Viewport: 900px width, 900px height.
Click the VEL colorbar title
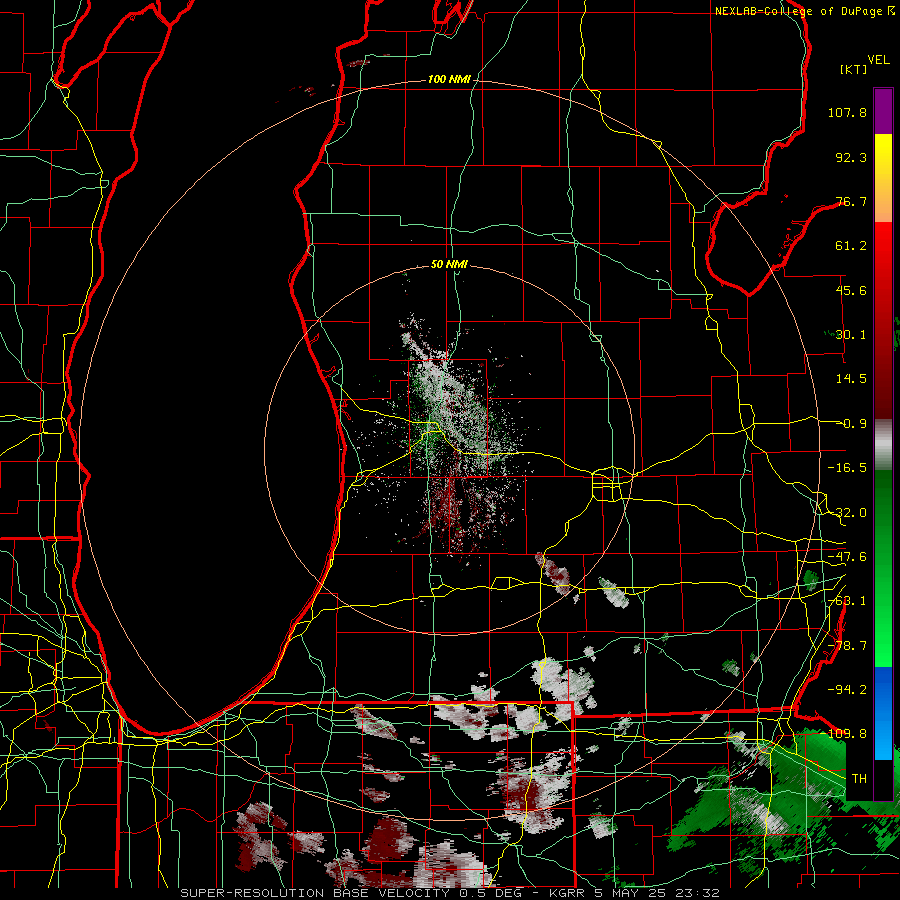(878, 60)
